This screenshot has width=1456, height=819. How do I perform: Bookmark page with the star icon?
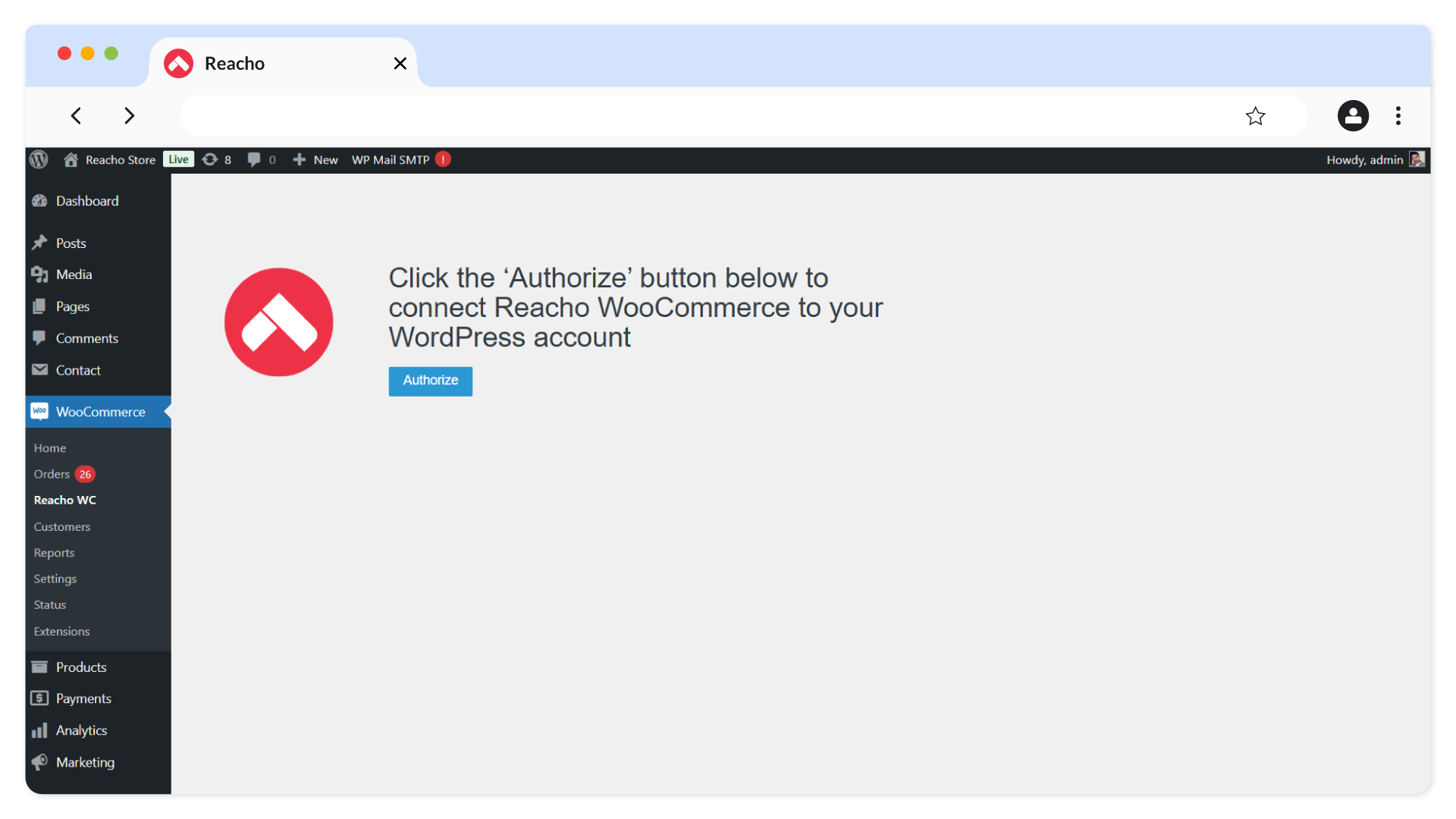pyautogui.click(x=1255, y=116)
